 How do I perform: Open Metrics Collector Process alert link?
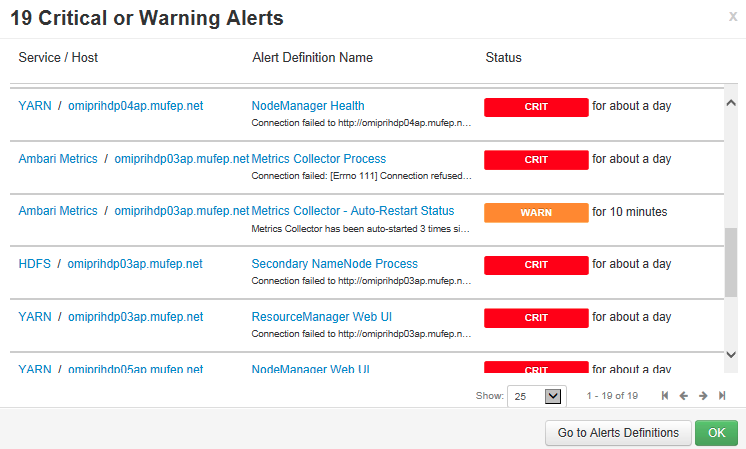pos(318,159)
